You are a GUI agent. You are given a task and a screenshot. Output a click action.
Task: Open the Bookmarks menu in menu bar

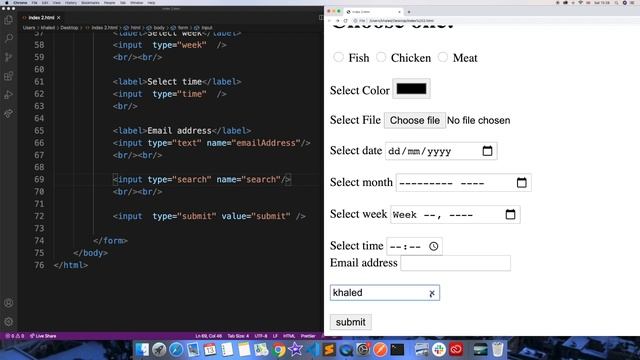(x=90, y=2)
